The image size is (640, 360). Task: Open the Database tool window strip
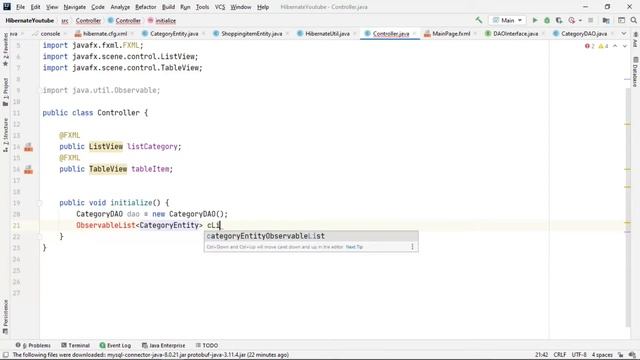coord(635,72)
